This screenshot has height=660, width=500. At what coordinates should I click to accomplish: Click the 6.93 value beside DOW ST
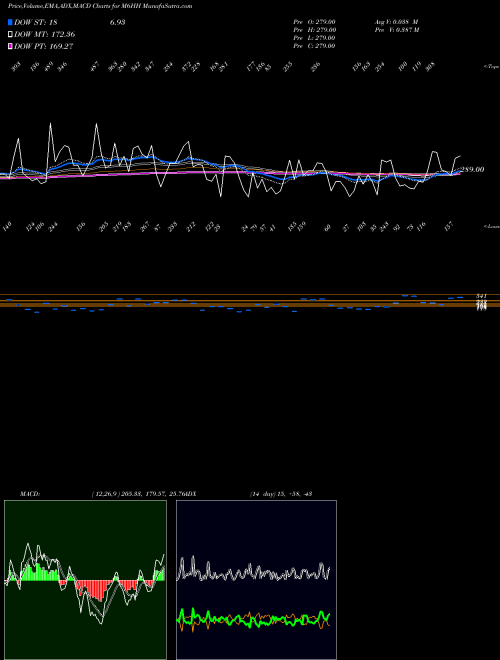(117, 22)
